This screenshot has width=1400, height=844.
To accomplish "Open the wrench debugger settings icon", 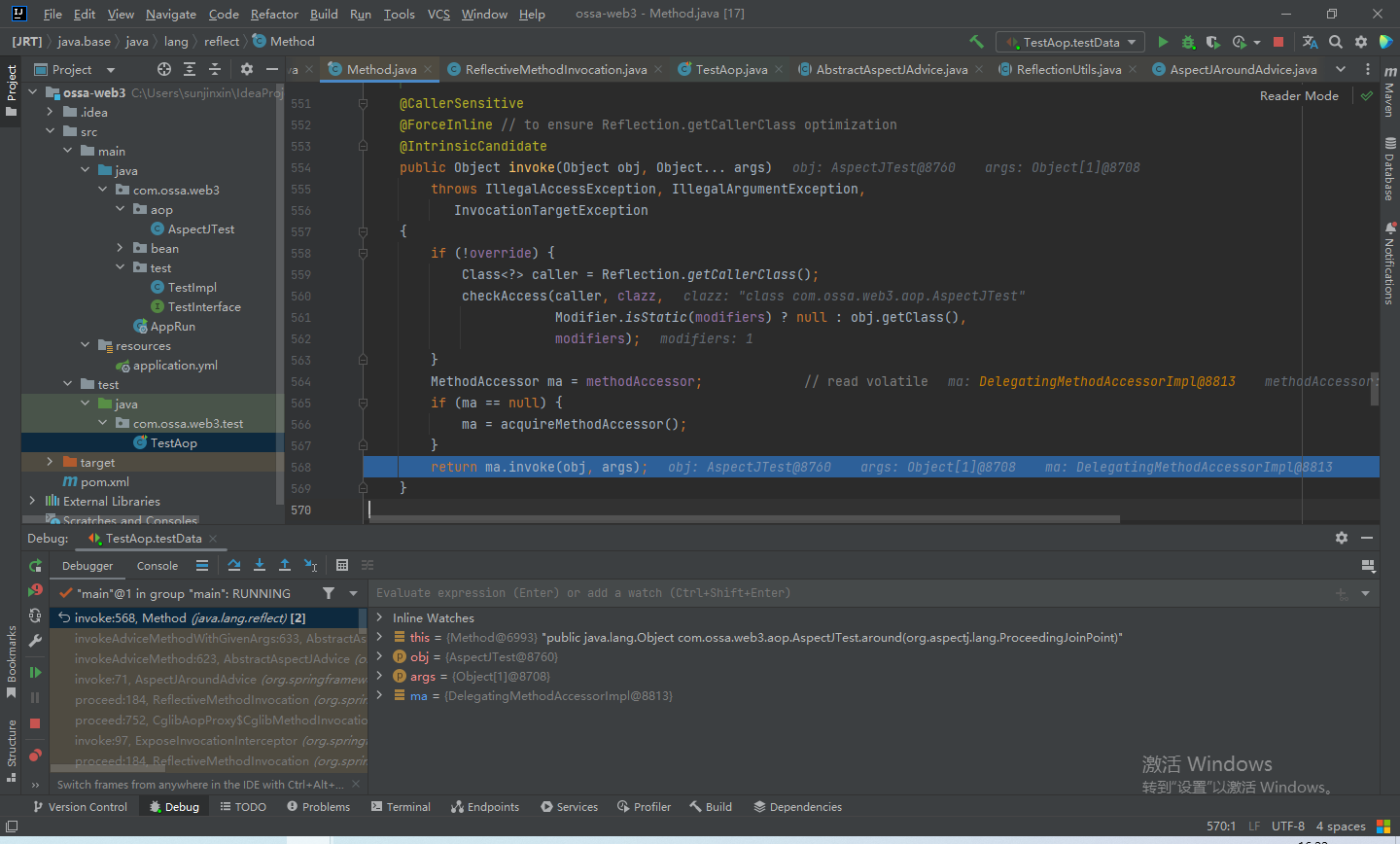I will pos(35,641).
